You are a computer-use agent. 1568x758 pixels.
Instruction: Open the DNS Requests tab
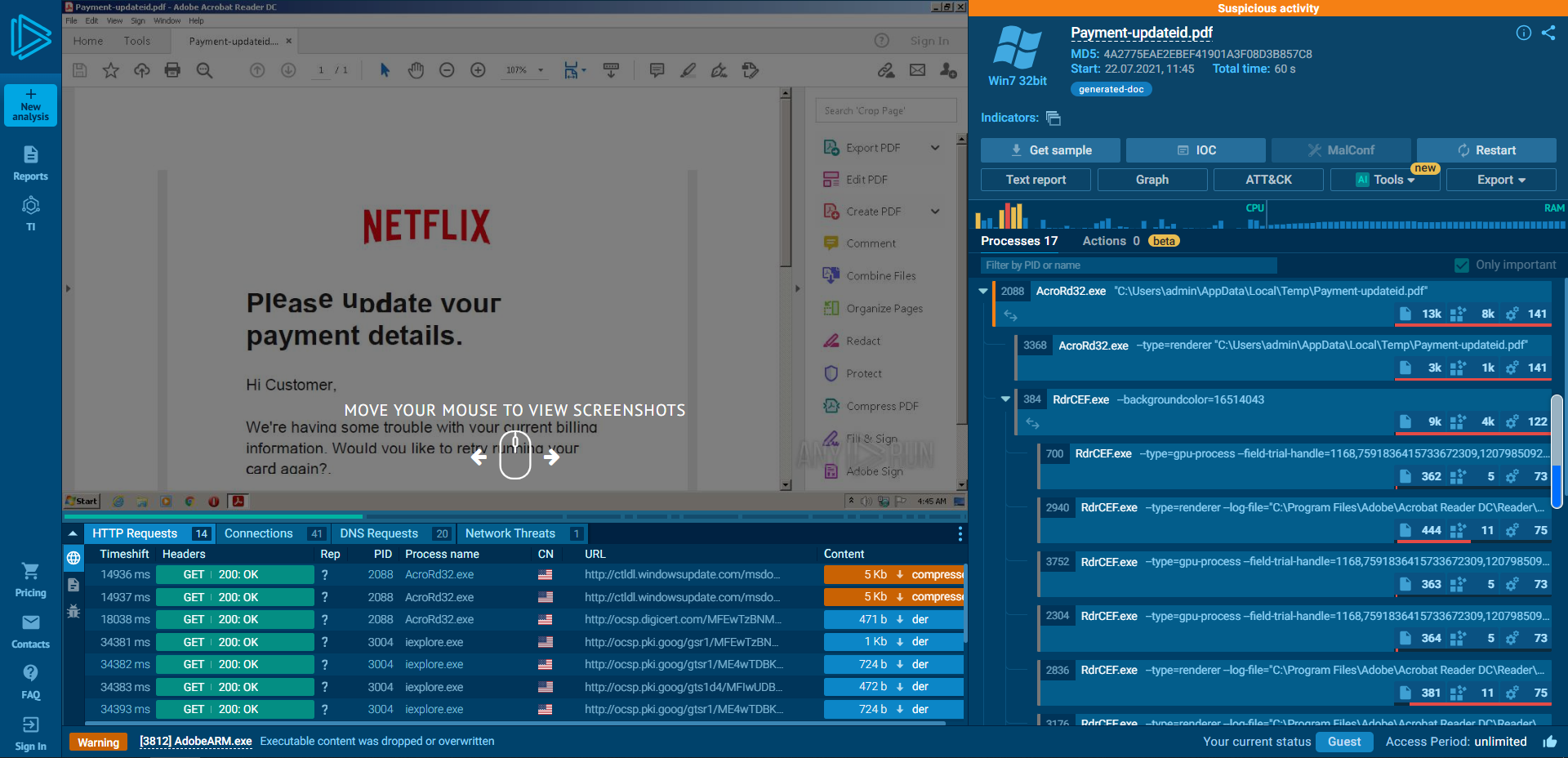[393, 533]
